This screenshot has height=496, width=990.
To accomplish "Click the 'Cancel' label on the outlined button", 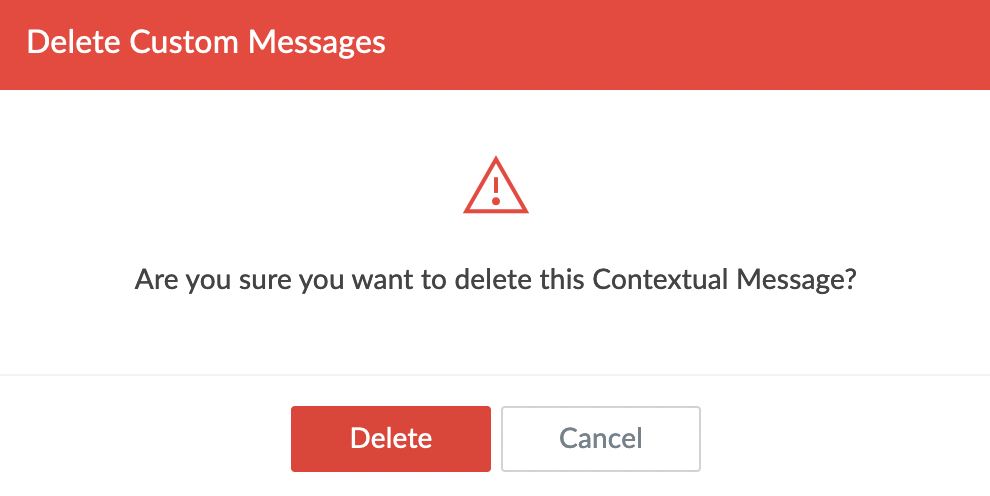I will tap(601, 439).
